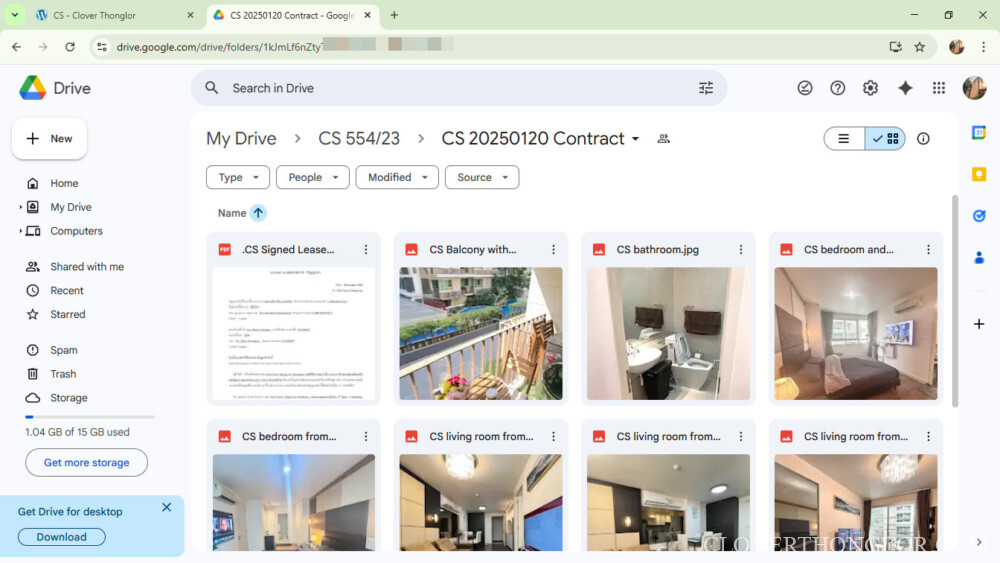Click the shared folder people icon
Viewport: 1000px width, 563px height.
(663, 139)
